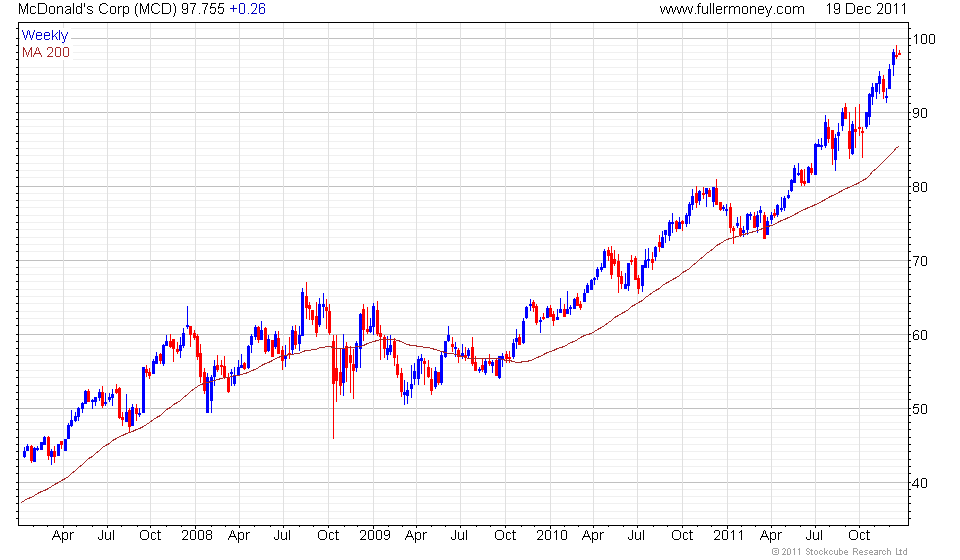
Task: Click the 80 price axis label
Action: pyautogui.click(x=920, y=187)
